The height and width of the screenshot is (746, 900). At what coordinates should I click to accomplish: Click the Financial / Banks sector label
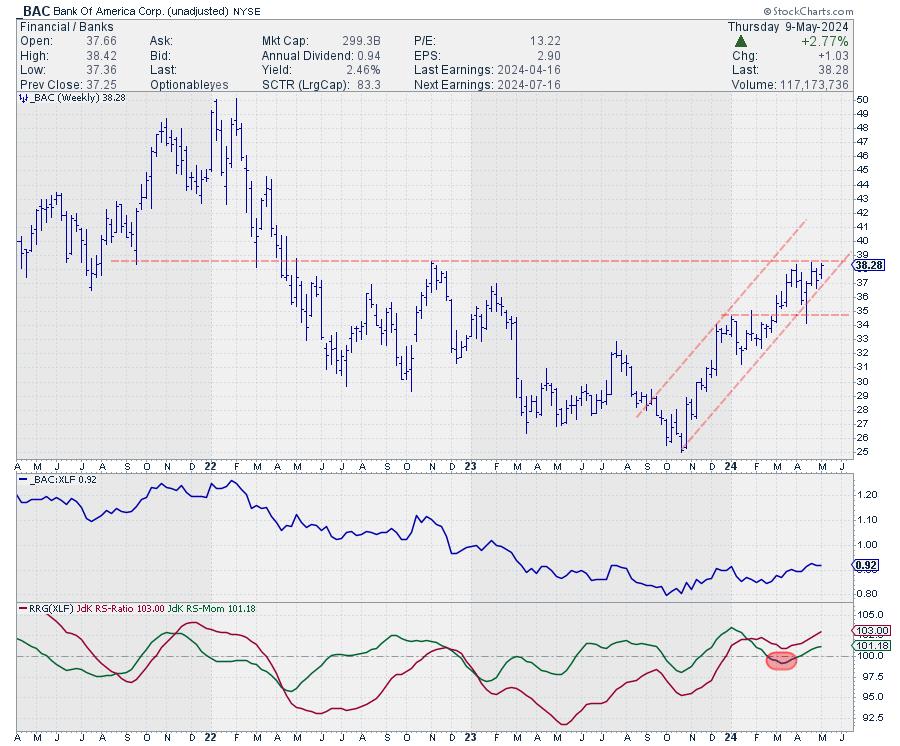click(58, 27)
